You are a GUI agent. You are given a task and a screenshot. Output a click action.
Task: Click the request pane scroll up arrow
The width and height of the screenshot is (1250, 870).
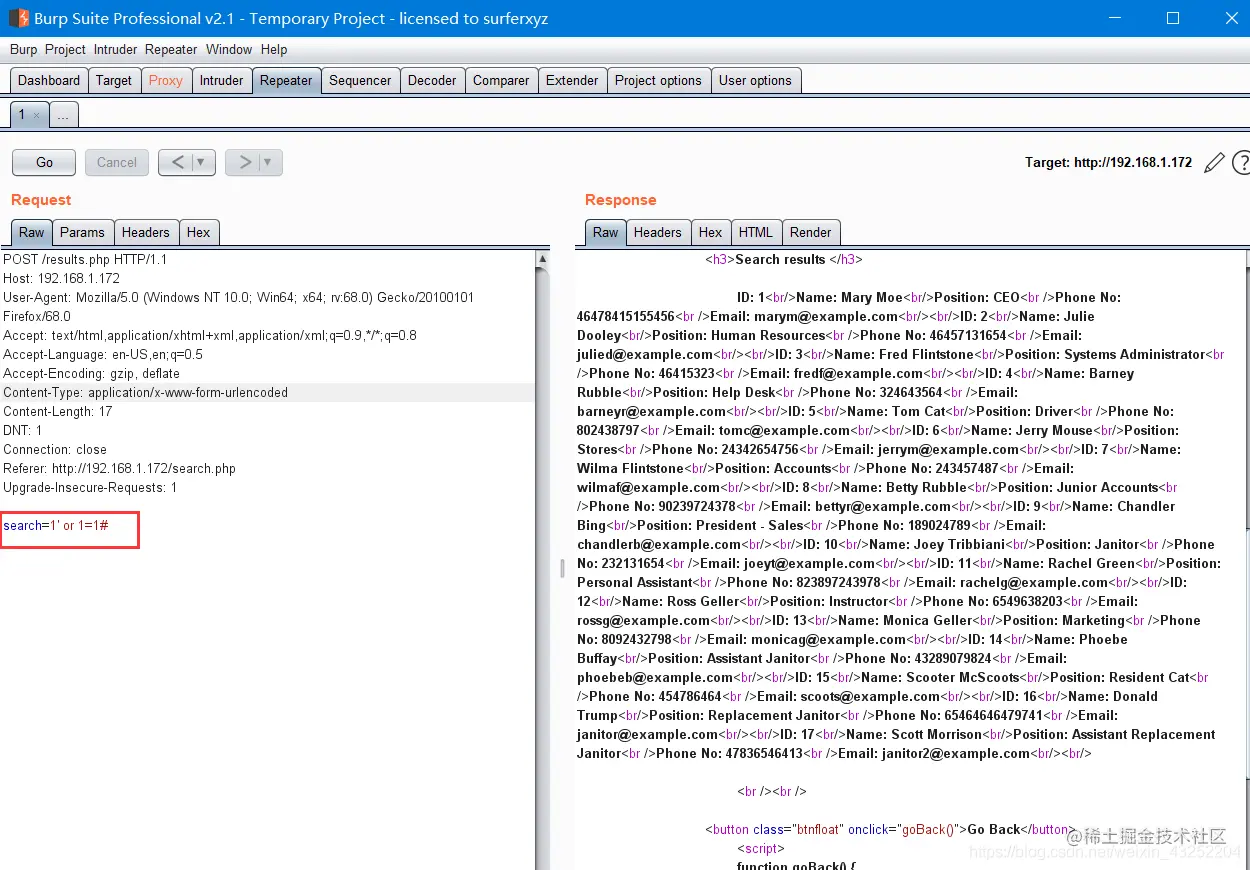543,259
